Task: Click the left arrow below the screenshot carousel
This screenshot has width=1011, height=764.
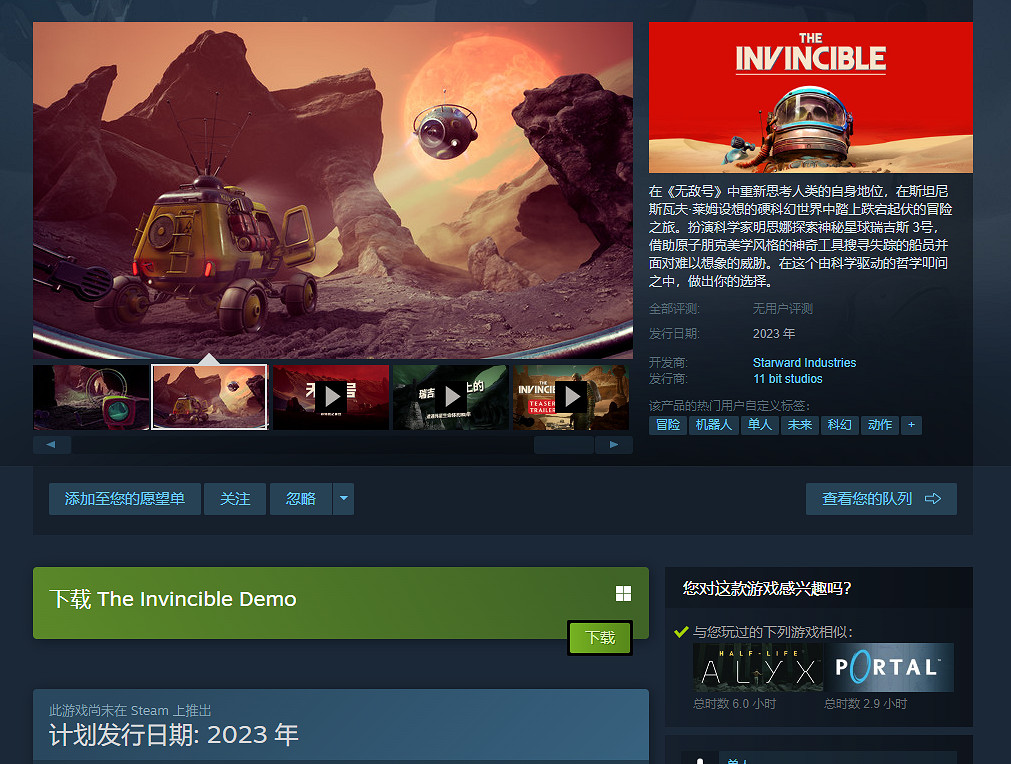Action: pyautogui.click(x=51, y=443)
